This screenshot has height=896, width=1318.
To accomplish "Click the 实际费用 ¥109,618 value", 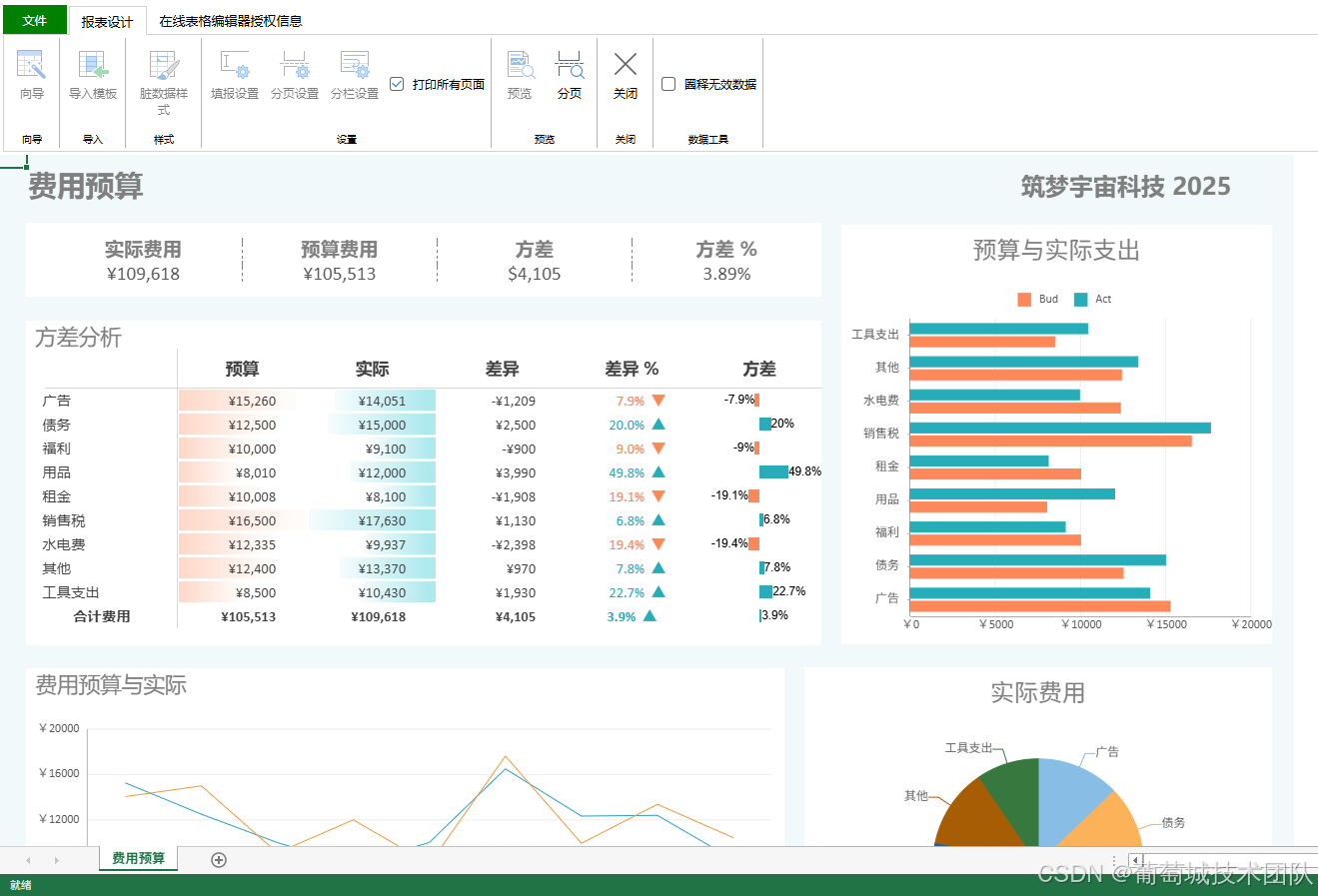I will [x=143, y=274].
